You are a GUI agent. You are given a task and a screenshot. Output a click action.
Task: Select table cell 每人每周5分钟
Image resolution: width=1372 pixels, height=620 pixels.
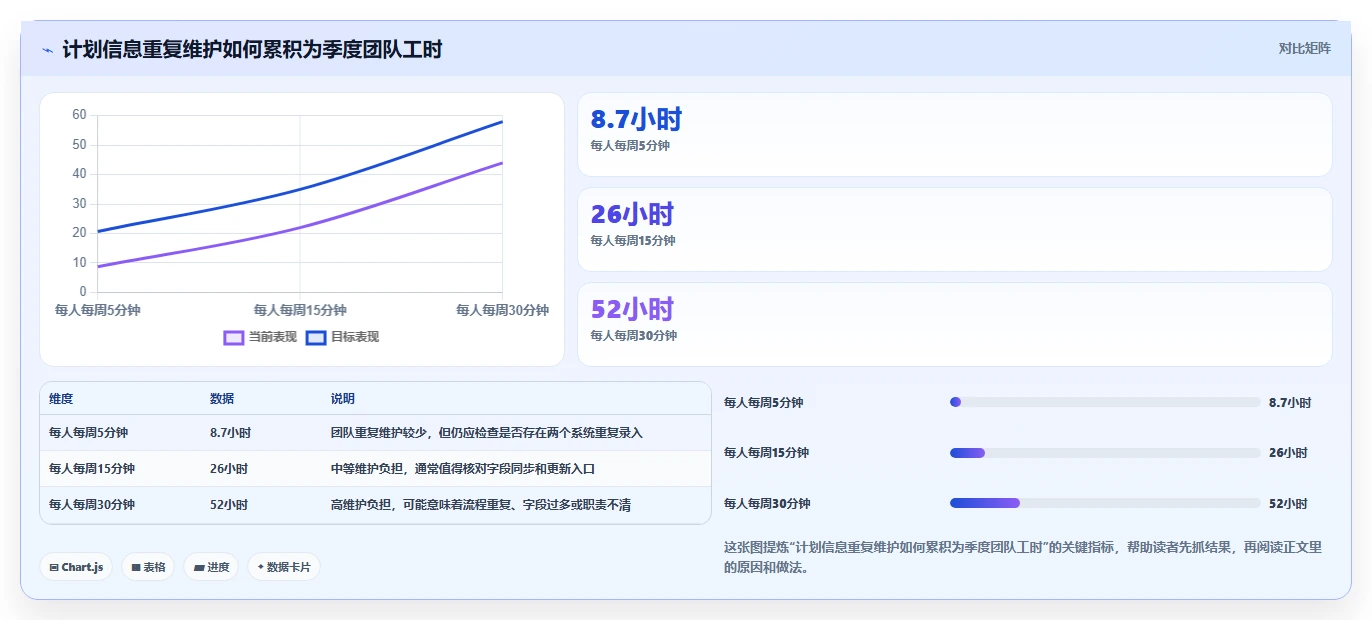click(x=88, y=433)
